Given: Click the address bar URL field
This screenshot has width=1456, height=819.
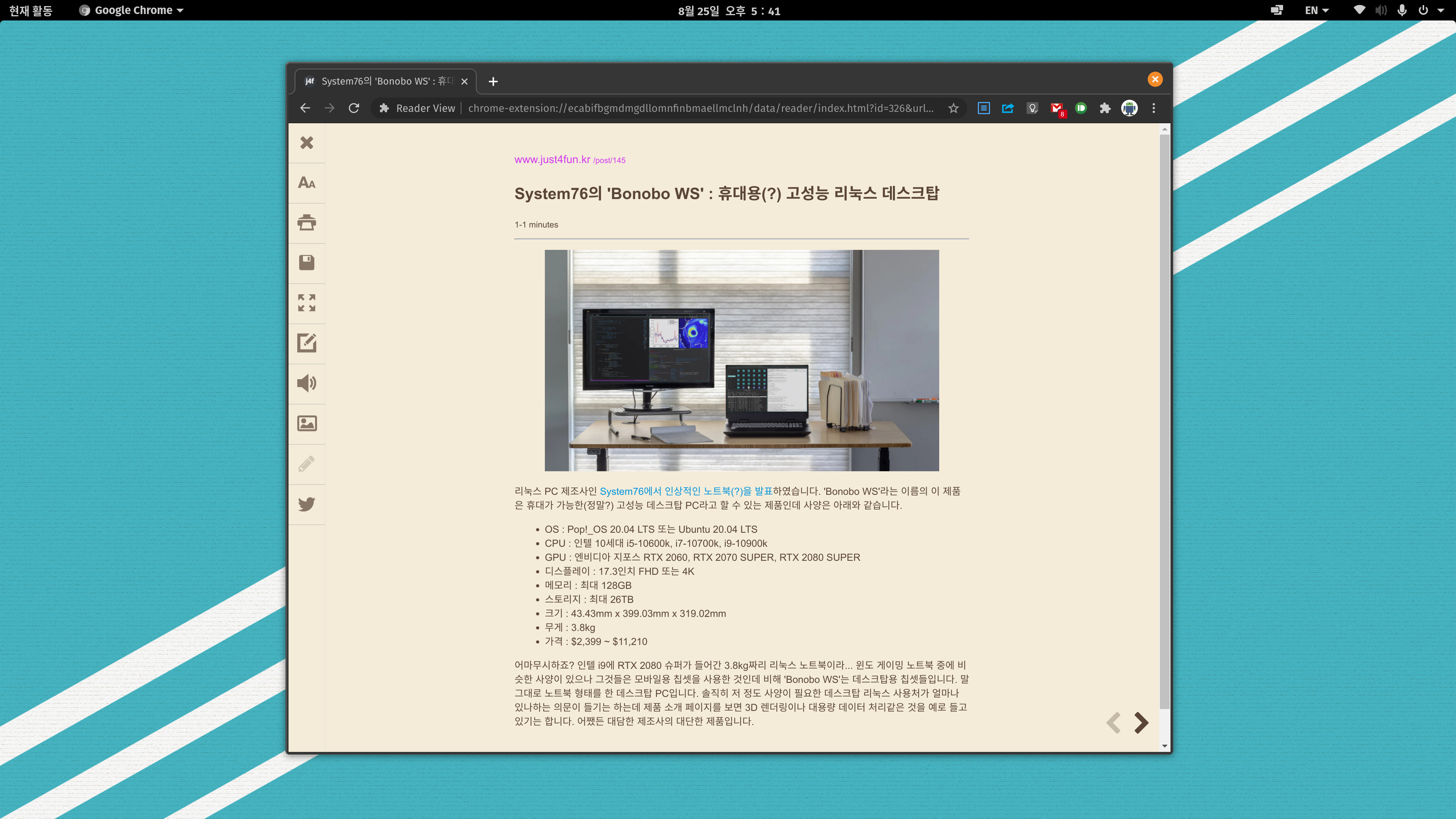Looking at the screenshot, I should [x=701, y=108].
